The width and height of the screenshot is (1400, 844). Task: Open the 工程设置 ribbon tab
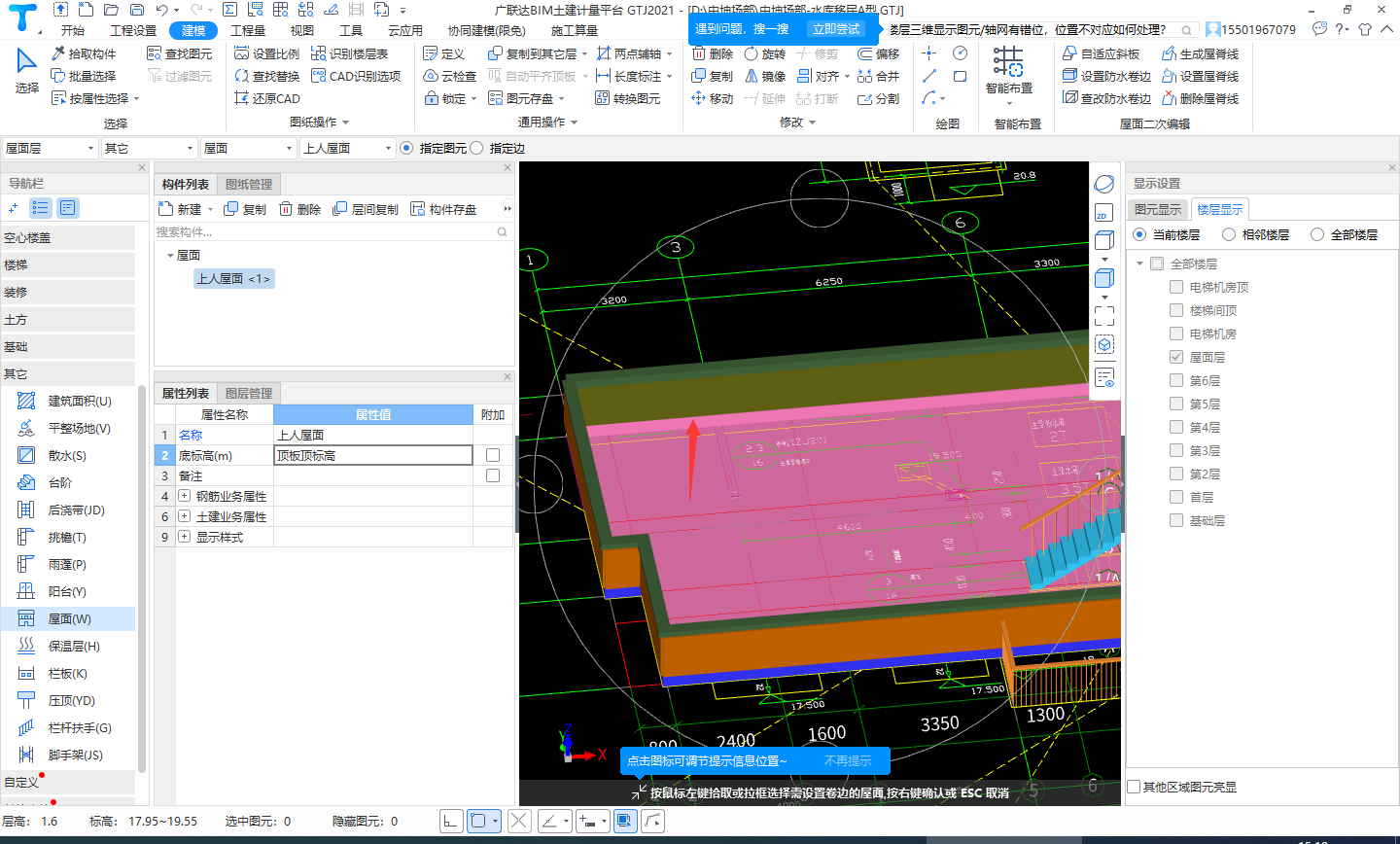(x=133, y=30)
